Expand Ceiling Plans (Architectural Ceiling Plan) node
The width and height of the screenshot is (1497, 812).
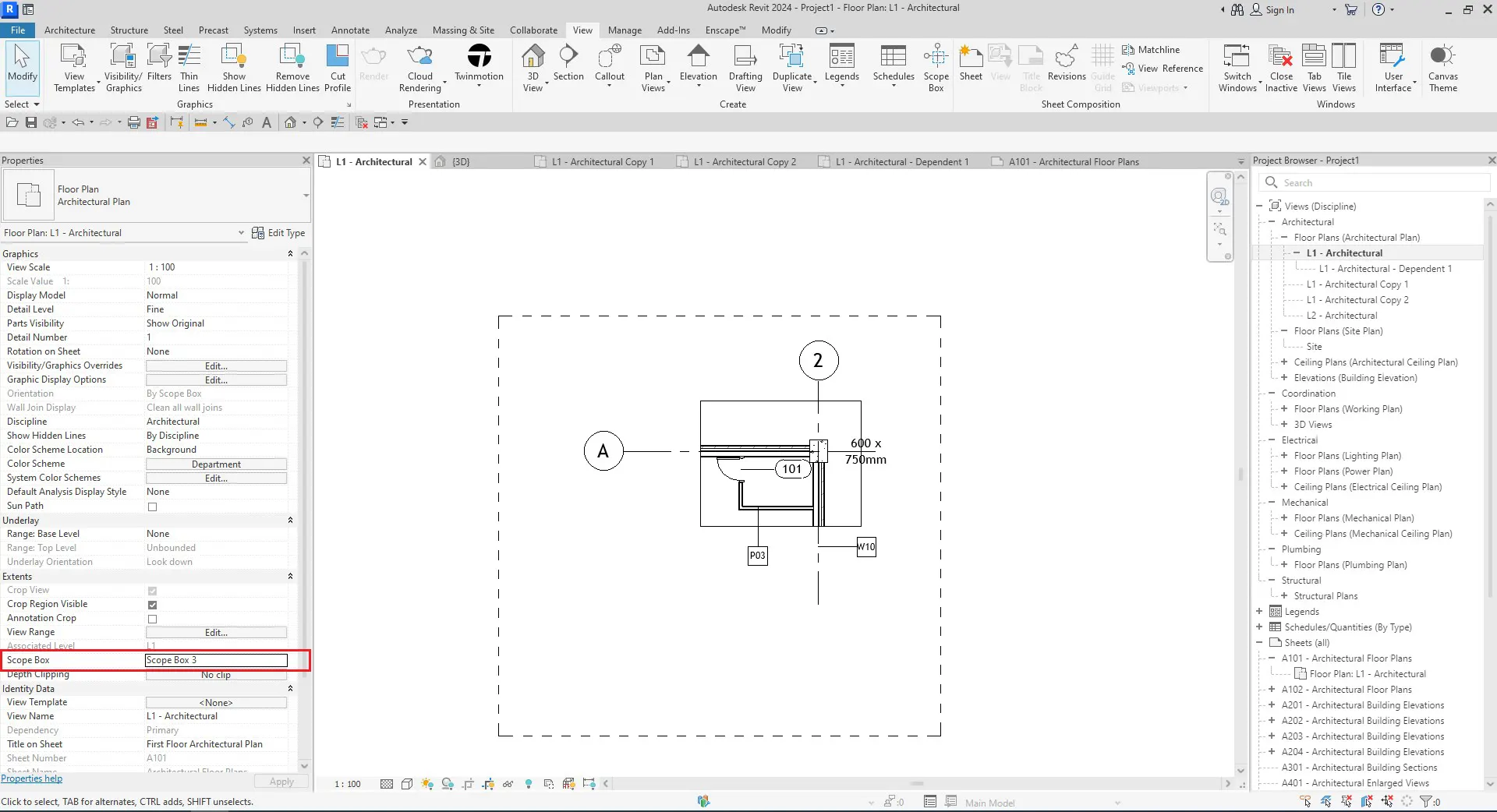(x=1284, y=362)
